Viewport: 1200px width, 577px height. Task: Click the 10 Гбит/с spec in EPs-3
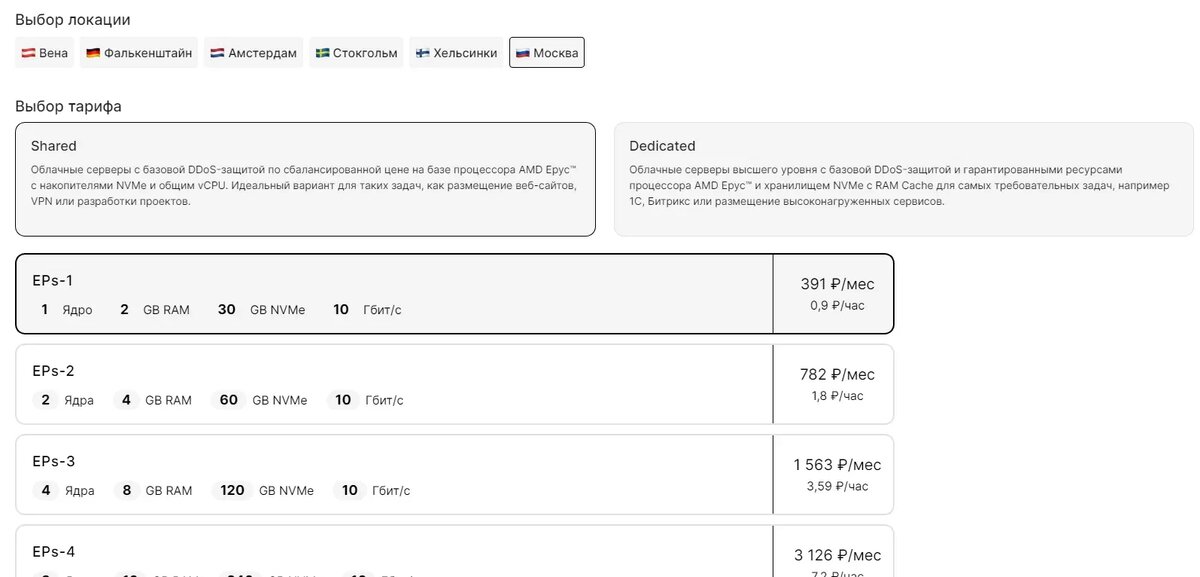(x=373, y=490)
